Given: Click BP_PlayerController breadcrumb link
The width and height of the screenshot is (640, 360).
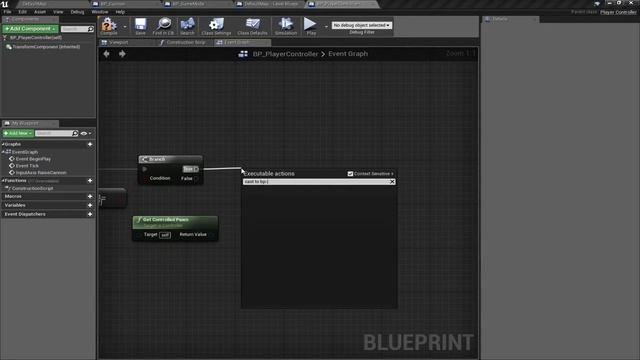Looking at the screenshot, I should [285, 54].
